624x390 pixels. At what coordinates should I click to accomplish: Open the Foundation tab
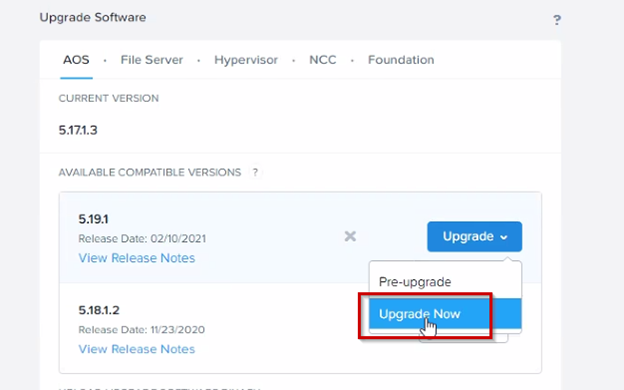click(x=401, y=60)
